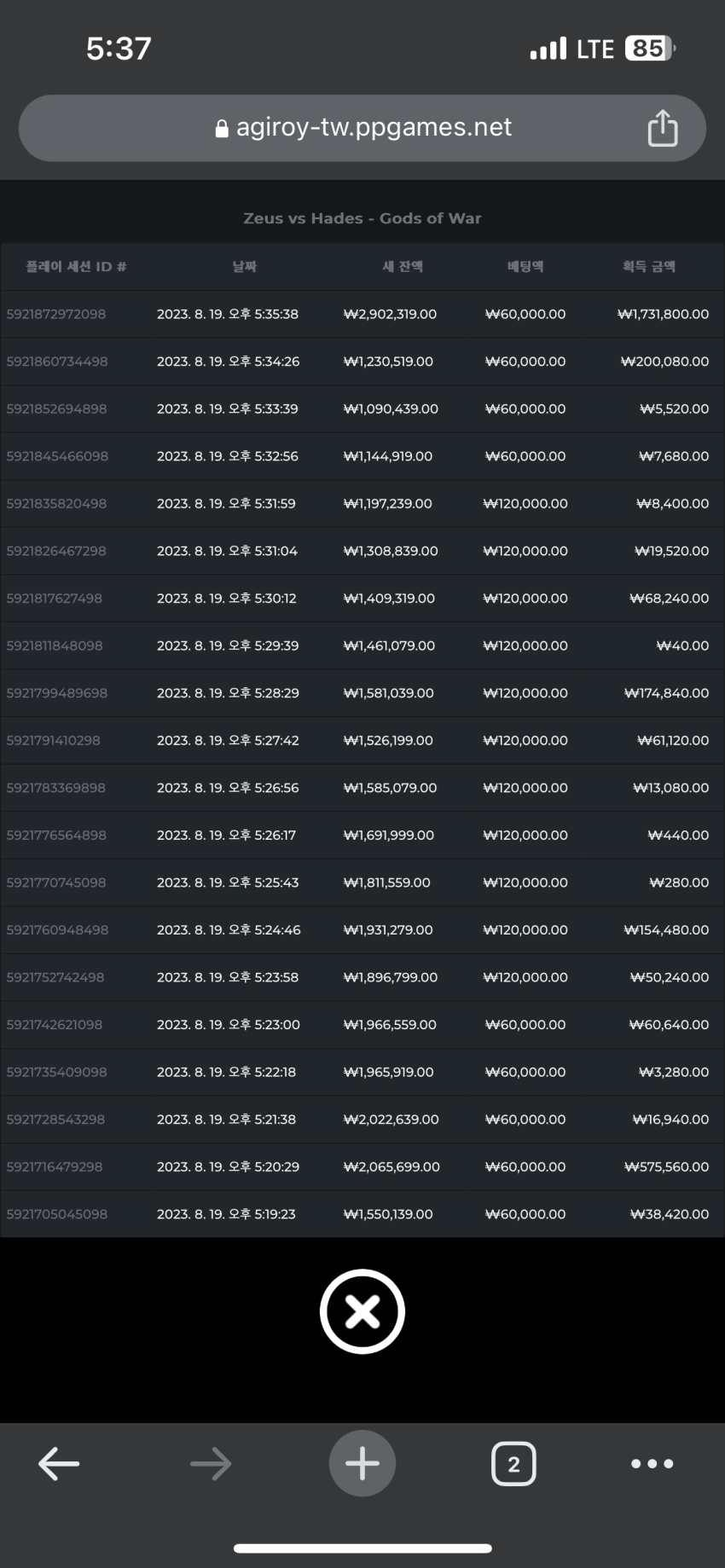Tap the agiroy-tw.ppgames.net address field
The width and height of the screenshot is (725, 1568).
click(362, 128)
